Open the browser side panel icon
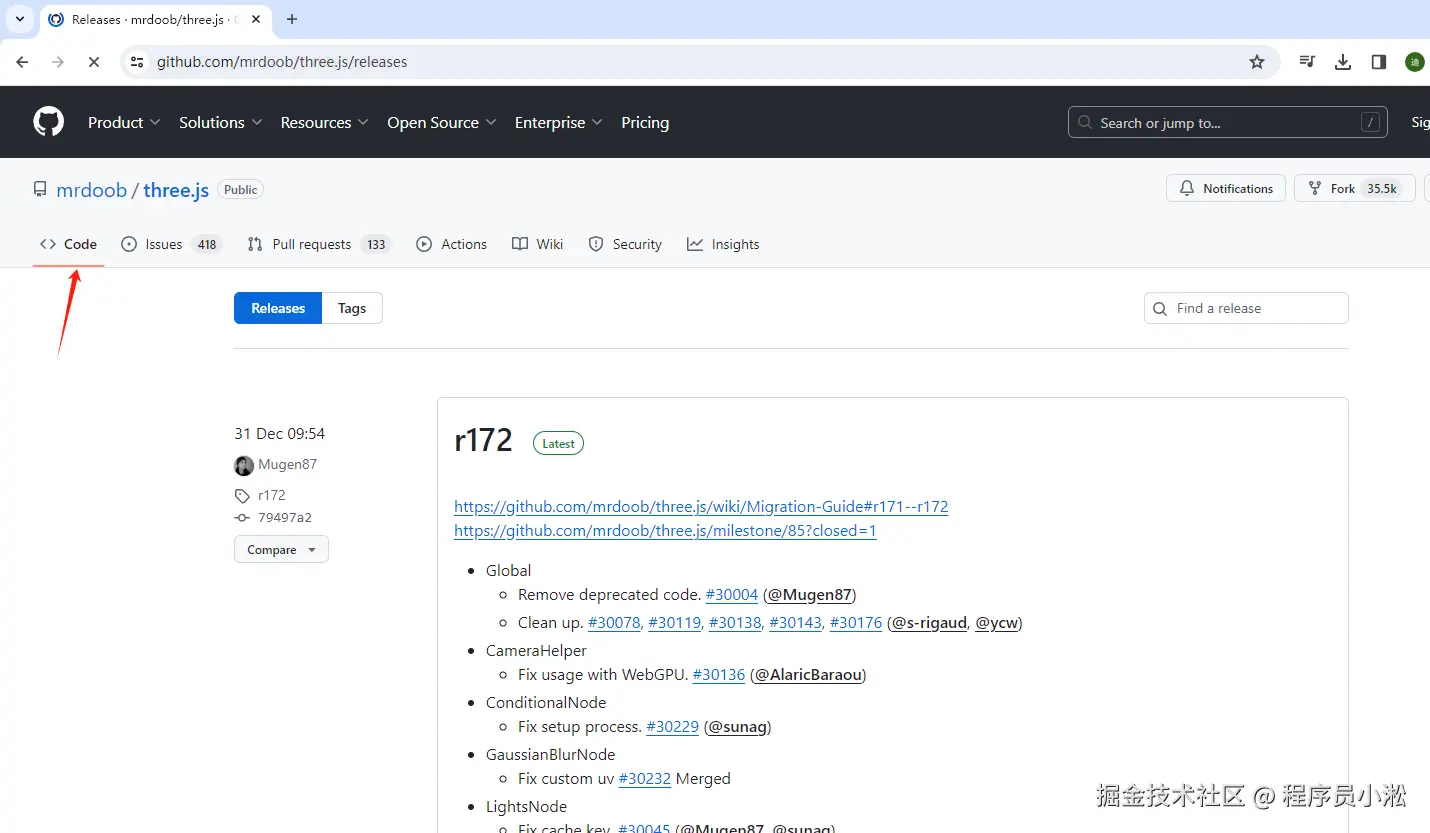The image size is (1430, 833). pyautogui.click(x=1379, y=62)
